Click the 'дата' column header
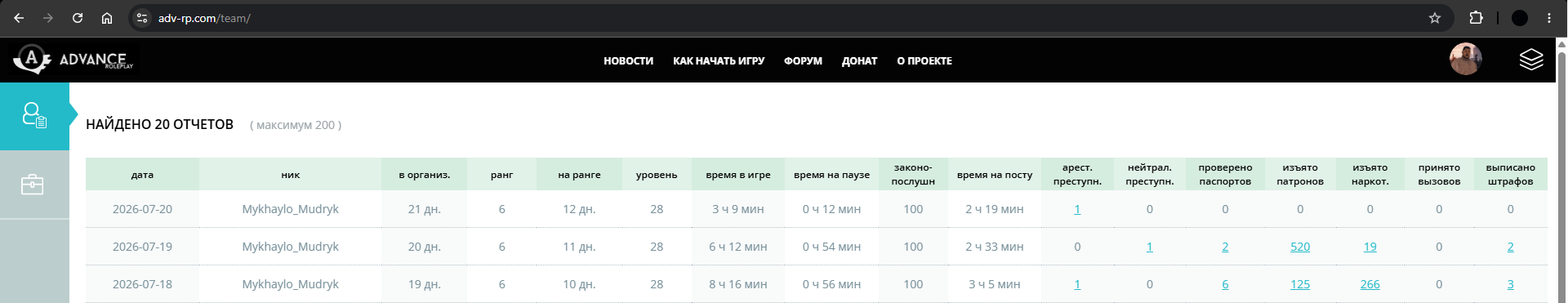The height and width of the screenshot is (303, 1568). tap(142, 174)
